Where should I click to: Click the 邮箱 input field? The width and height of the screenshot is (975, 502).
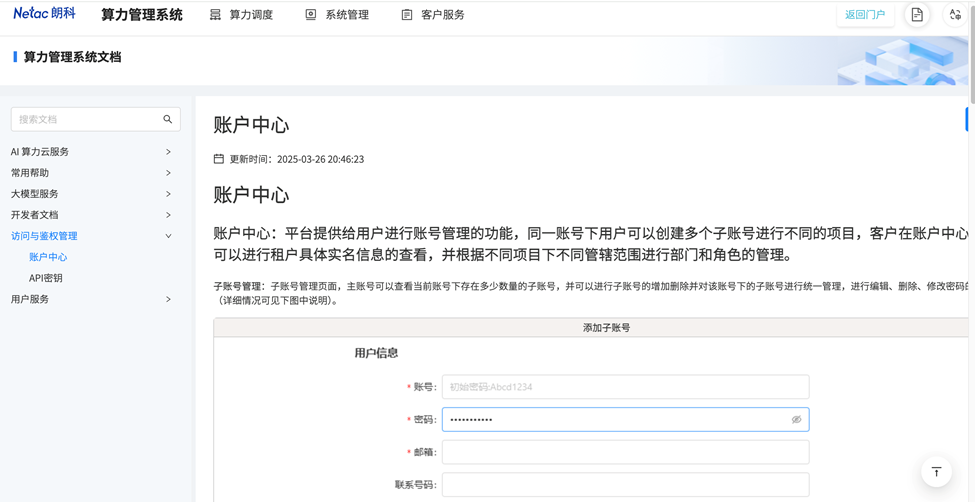pyautogui.click(x=625, y=452)
